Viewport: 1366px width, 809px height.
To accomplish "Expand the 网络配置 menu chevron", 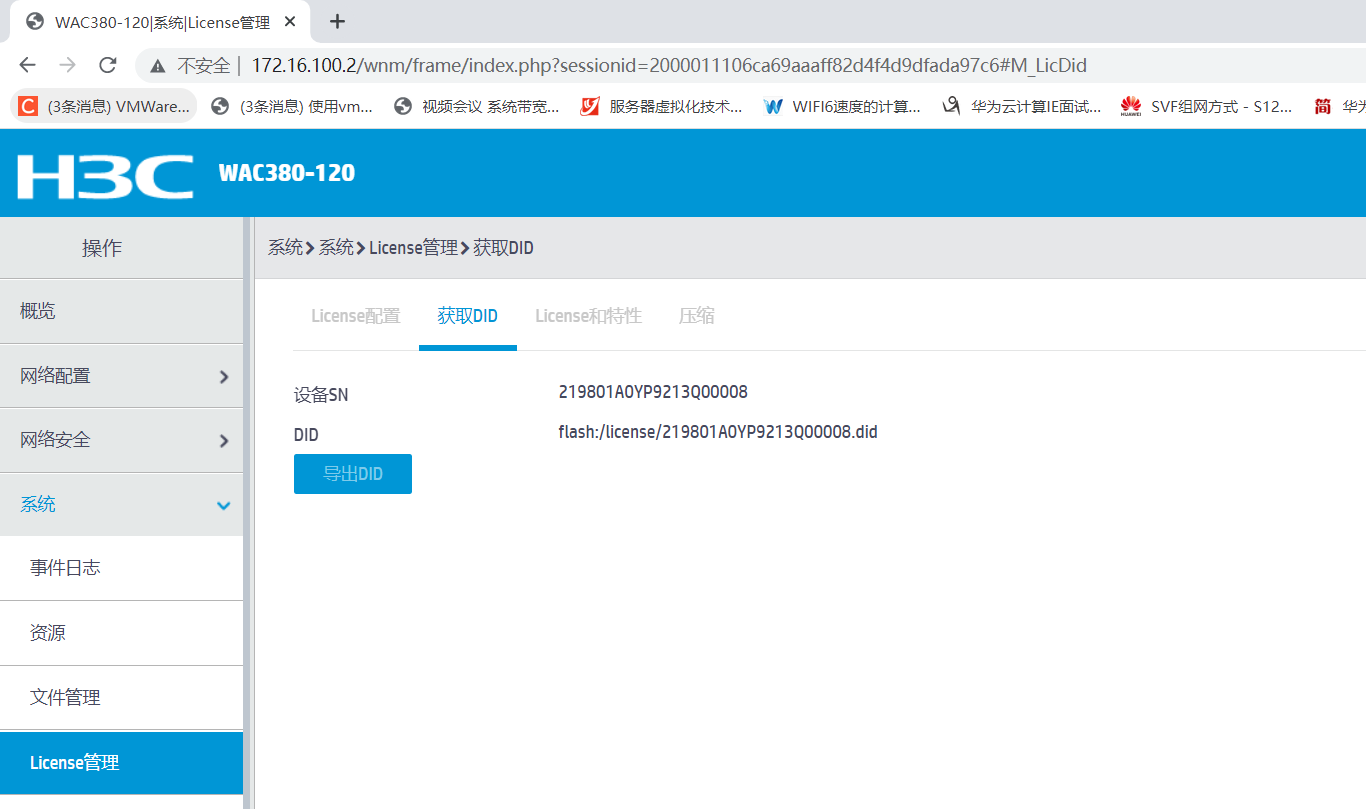I will 224,377.
